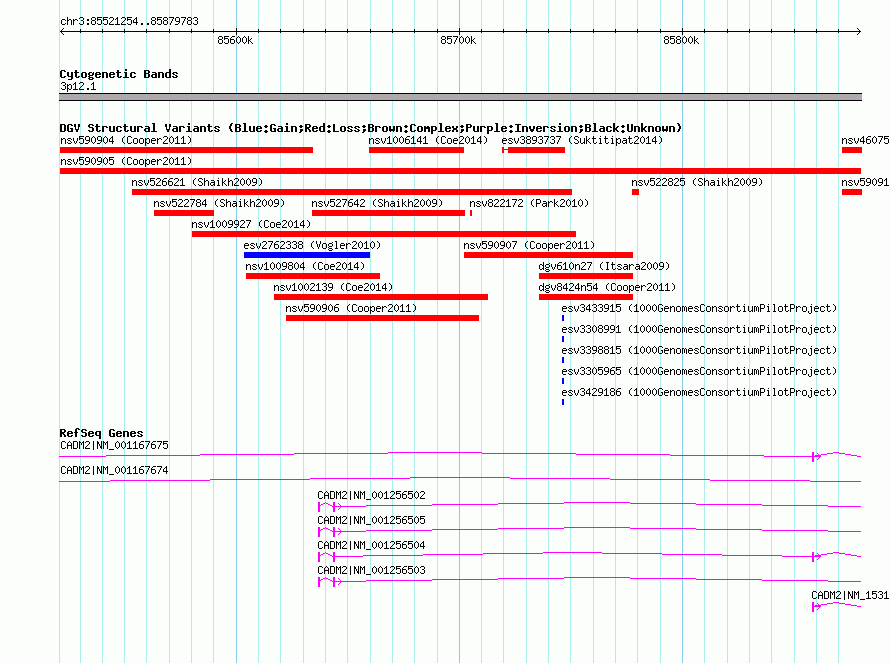Click the chr3:85521254..85879783 coordinate label
The width and height of the screenshot is (890, 663).
point(129,21)
